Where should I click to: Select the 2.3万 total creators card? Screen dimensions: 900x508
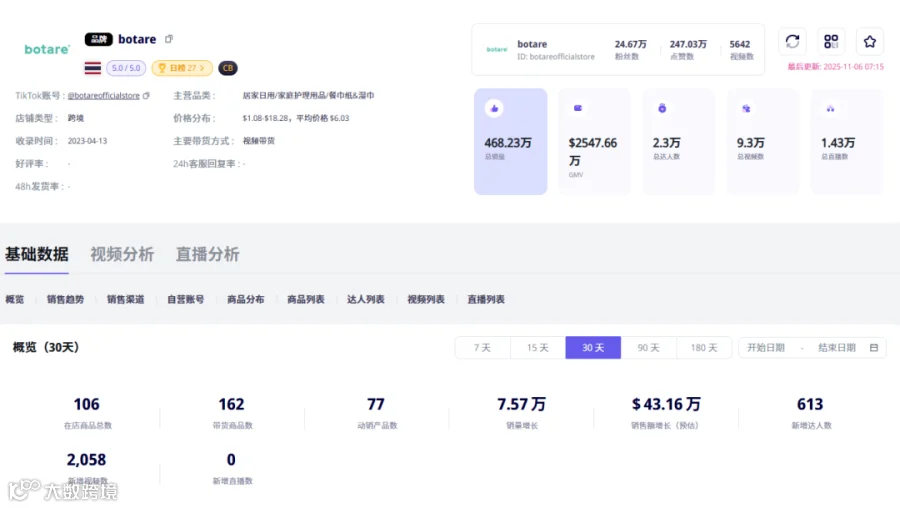(678, 141)
